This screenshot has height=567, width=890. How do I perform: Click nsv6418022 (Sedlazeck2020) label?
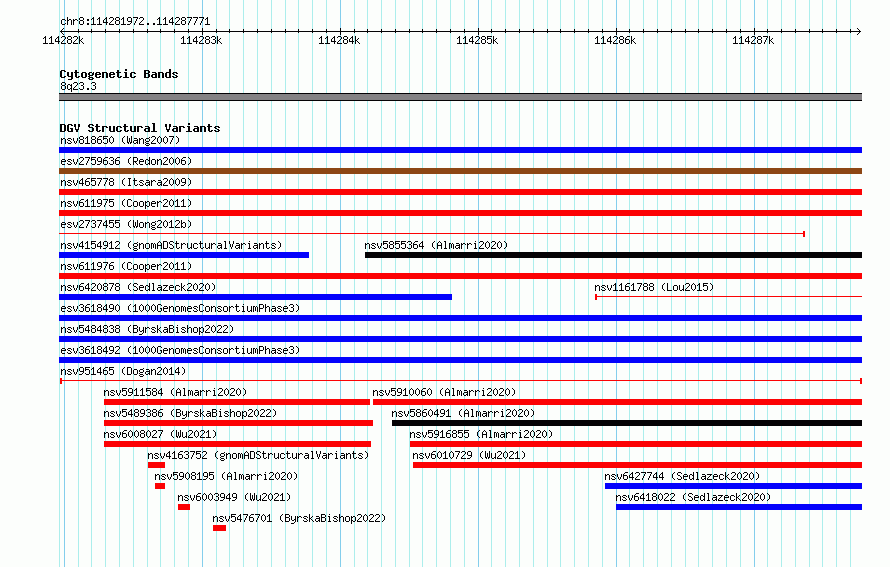[693, 497]
